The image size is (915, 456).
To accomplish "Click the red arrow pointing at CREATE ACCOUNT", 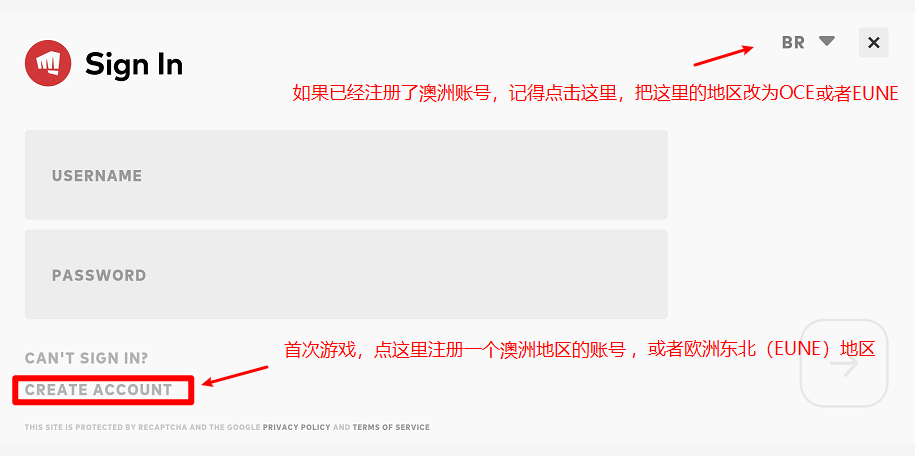I will [x=235, y=376].
